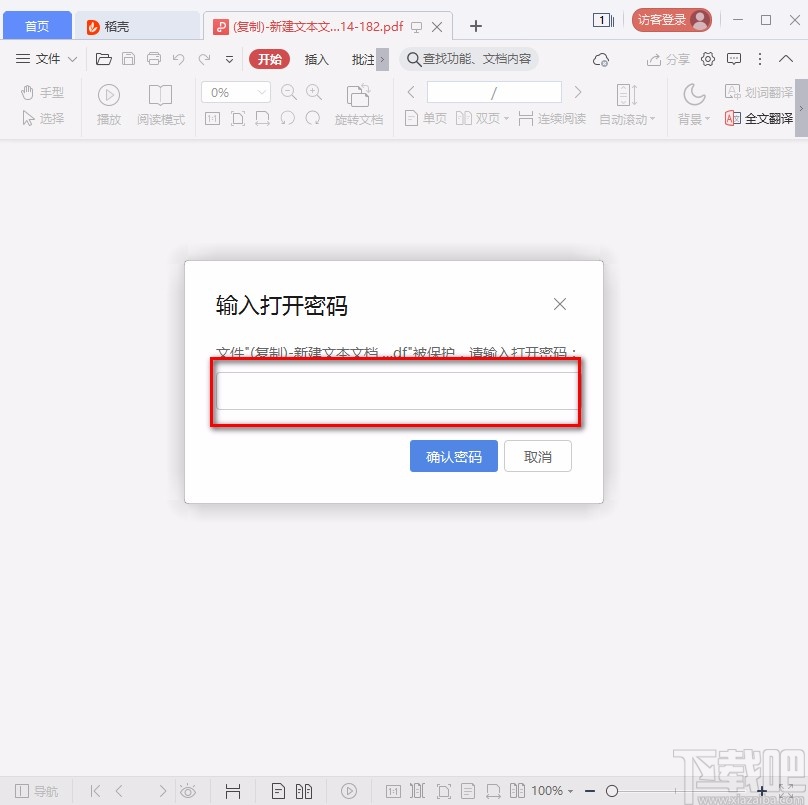Toggle status bar double page view icon
808x805 pixels.
point(304,791)
